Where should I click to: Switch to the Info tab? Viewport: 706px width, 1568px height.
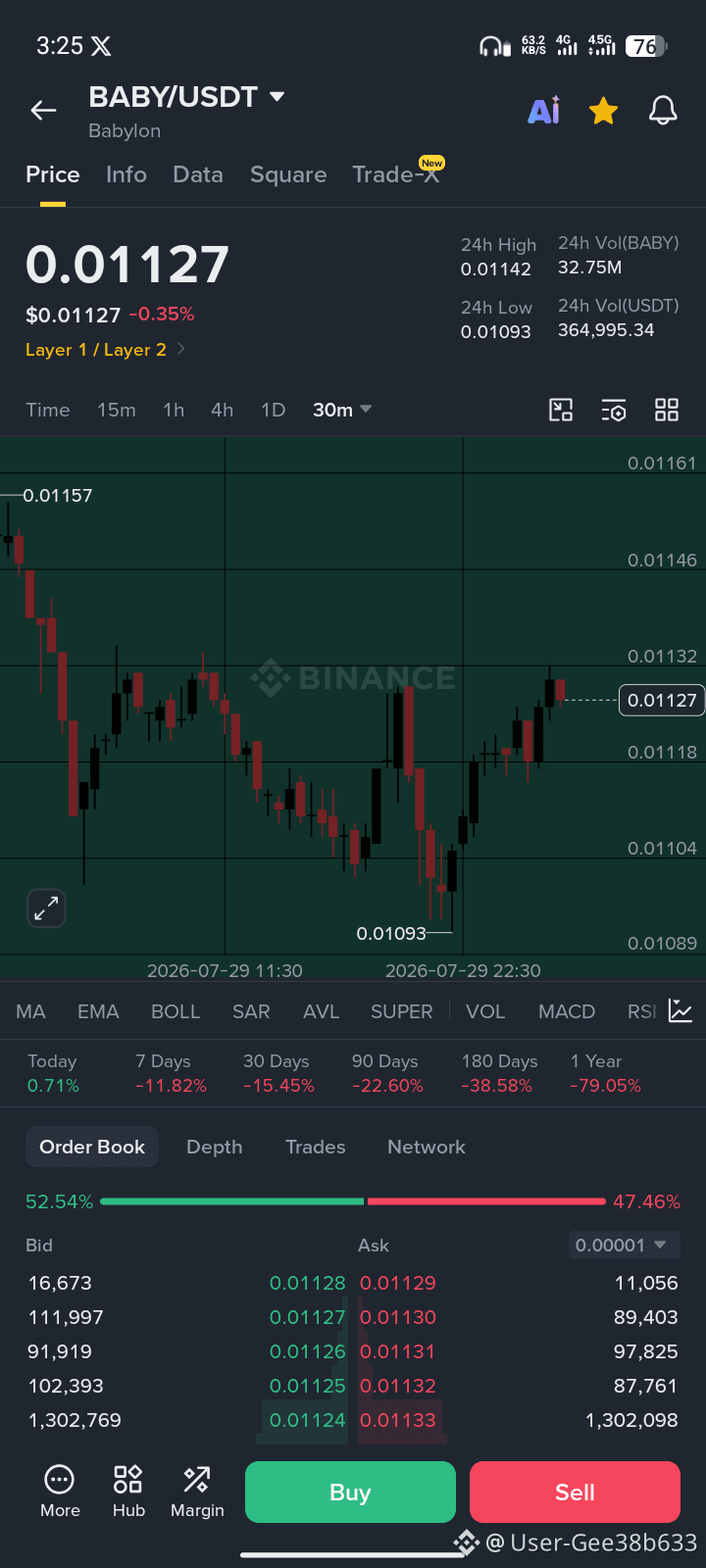pyautogui.click(x=126, y=174)
